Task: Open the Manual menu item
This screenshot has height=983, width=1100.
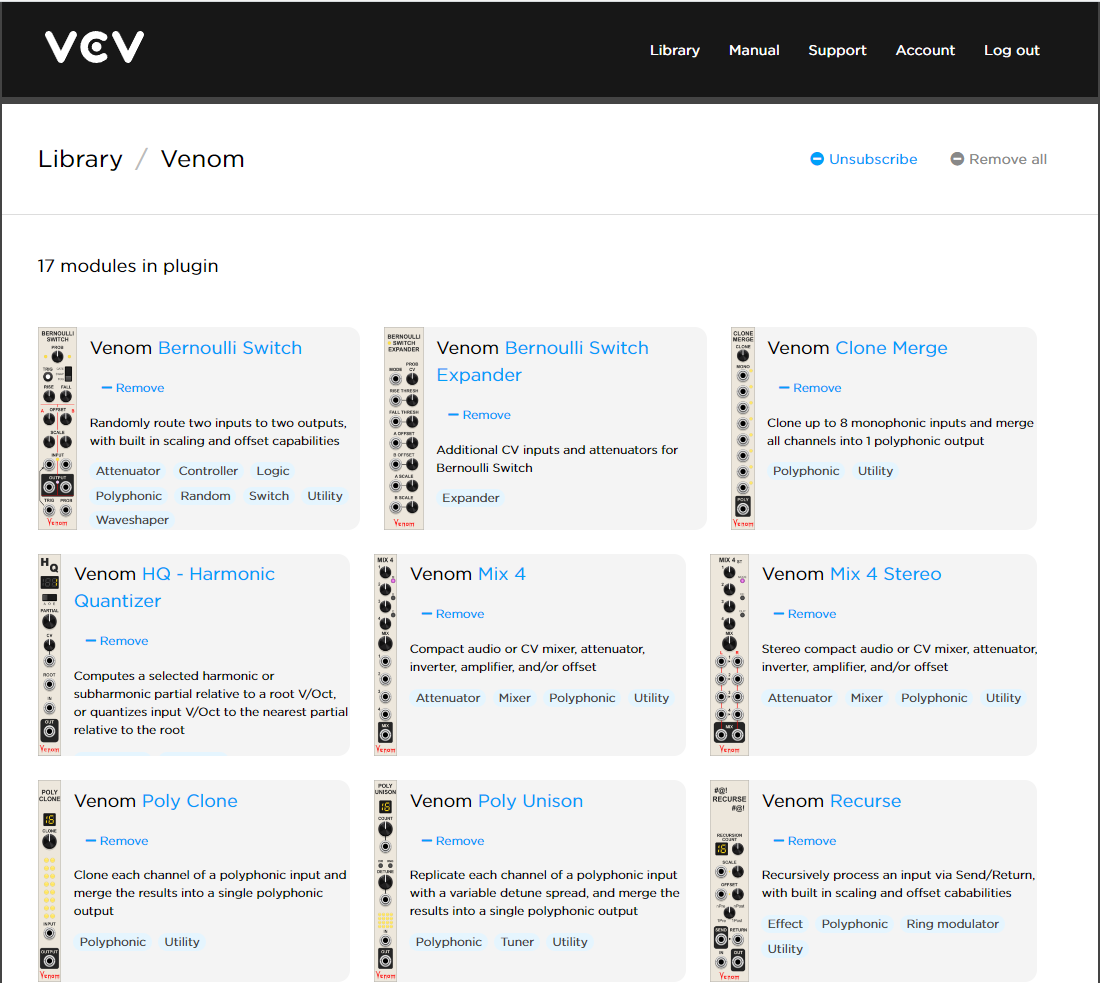Action: 753,51
